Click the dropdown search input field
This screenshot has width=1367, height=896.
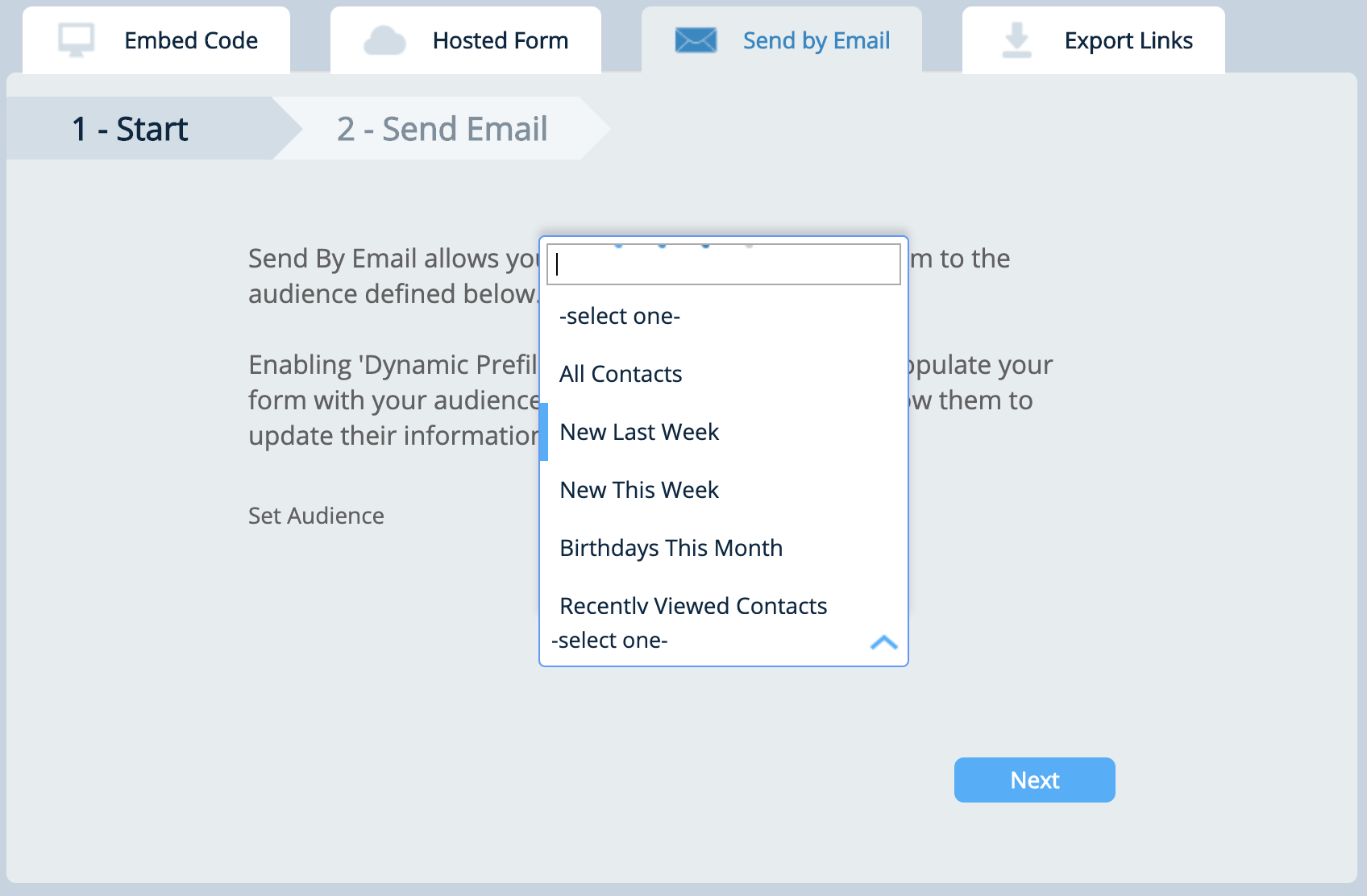click(723, 263)
